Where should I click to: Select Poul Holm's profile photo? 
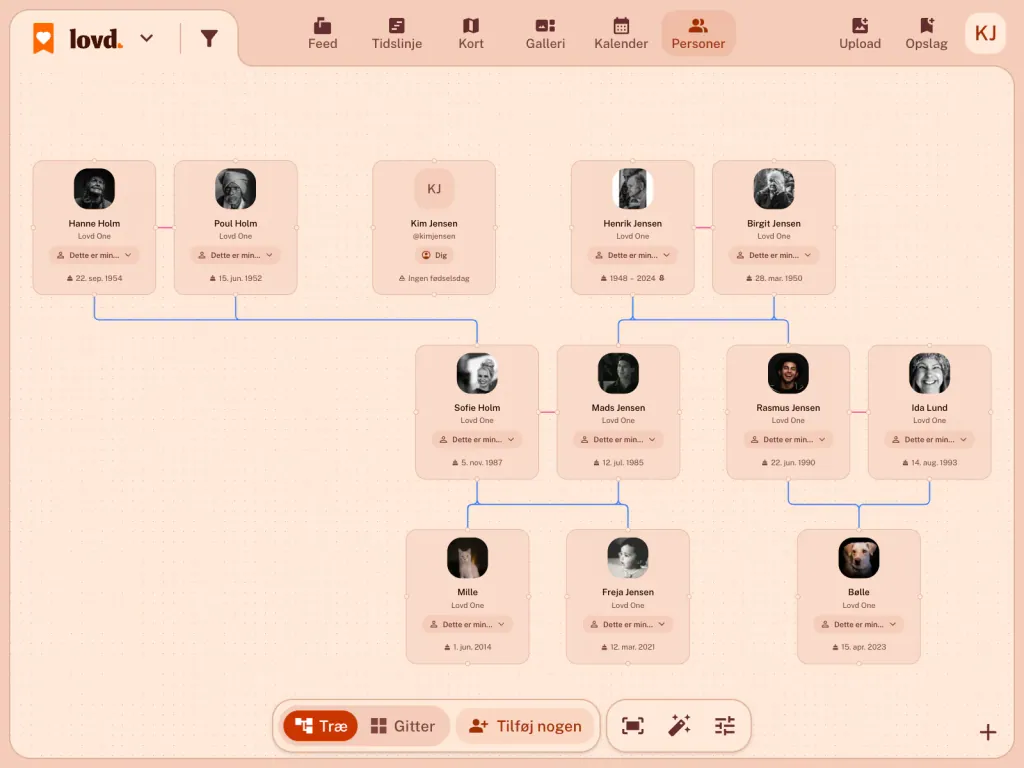236,189
